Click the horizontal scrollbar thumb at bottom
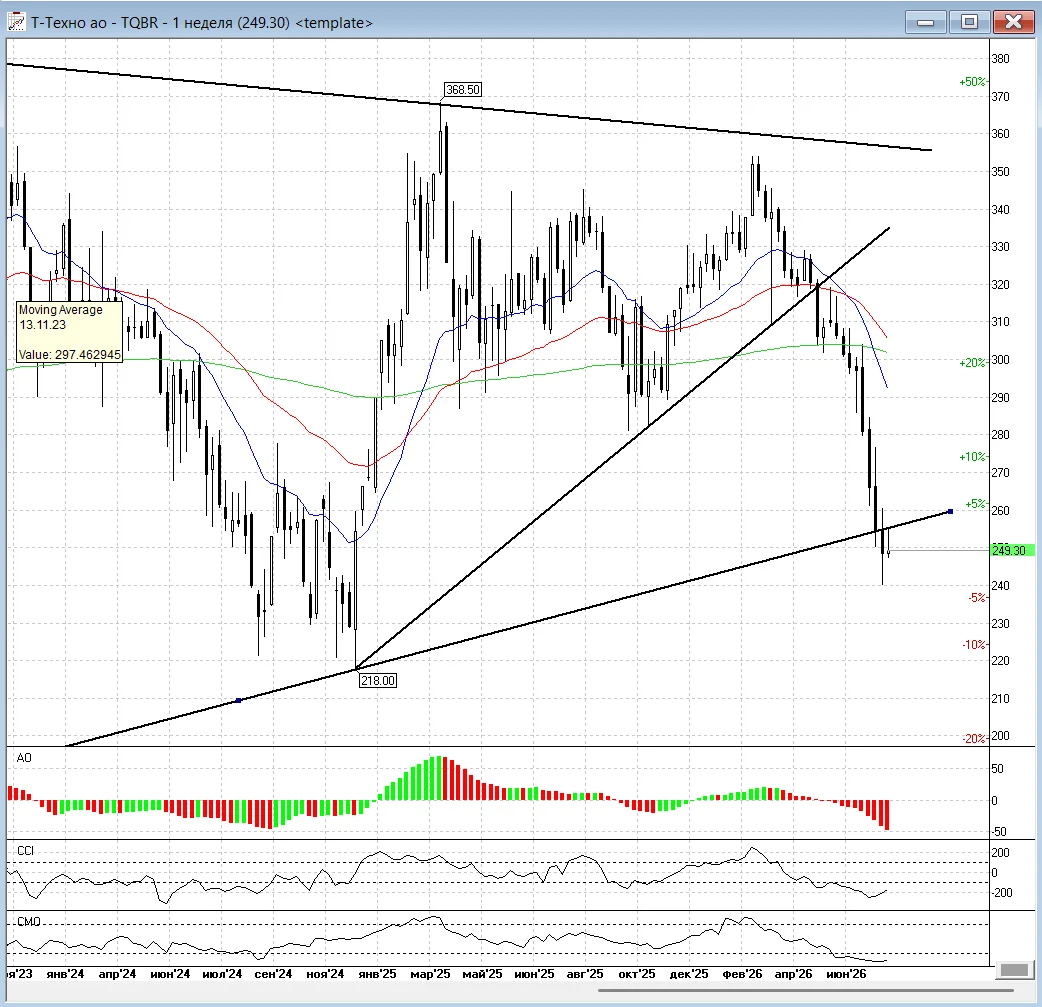 pyautogui.click(x=805, y=990)
